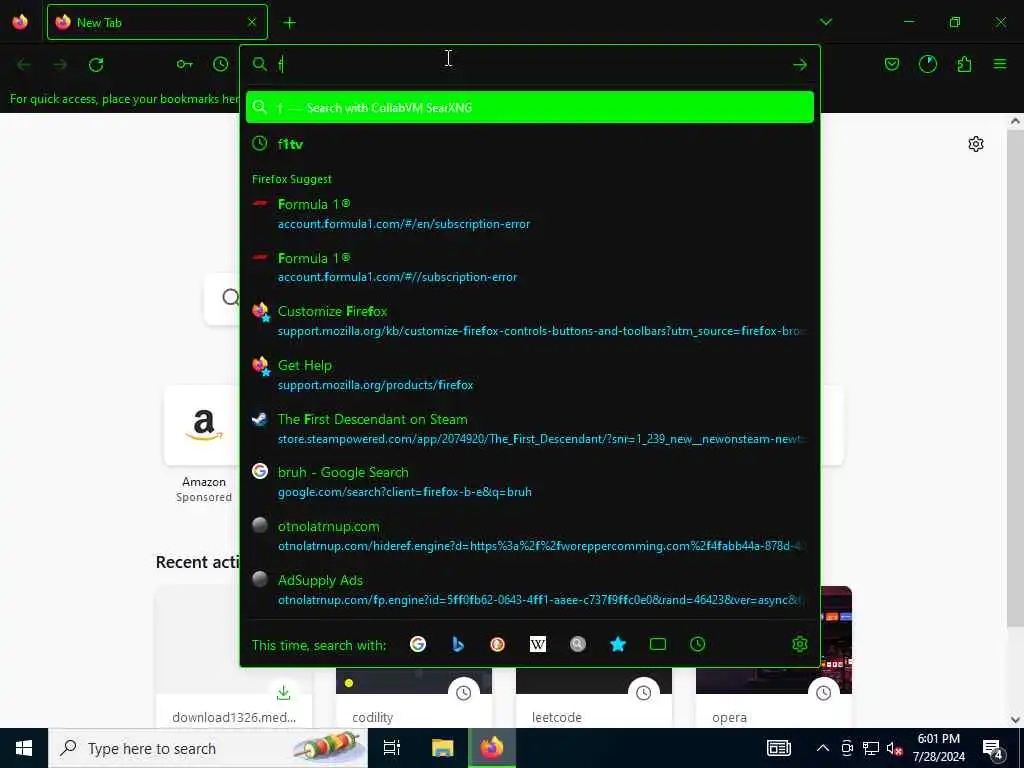Open Formula 1 /#//subscription-error suggestion
The height and width of the screenshot is (768, 1024).
tap(530, 267)
